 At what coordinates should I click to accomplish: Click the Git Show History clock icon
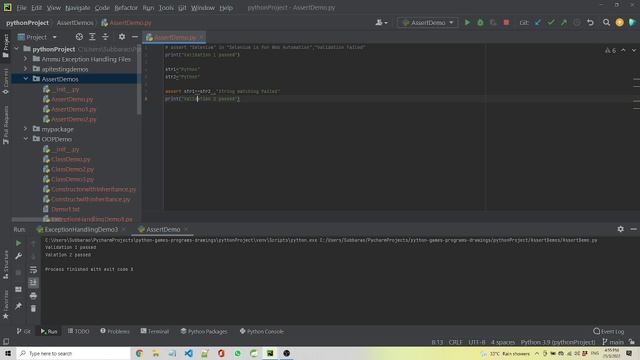click(x=577, y=23)
